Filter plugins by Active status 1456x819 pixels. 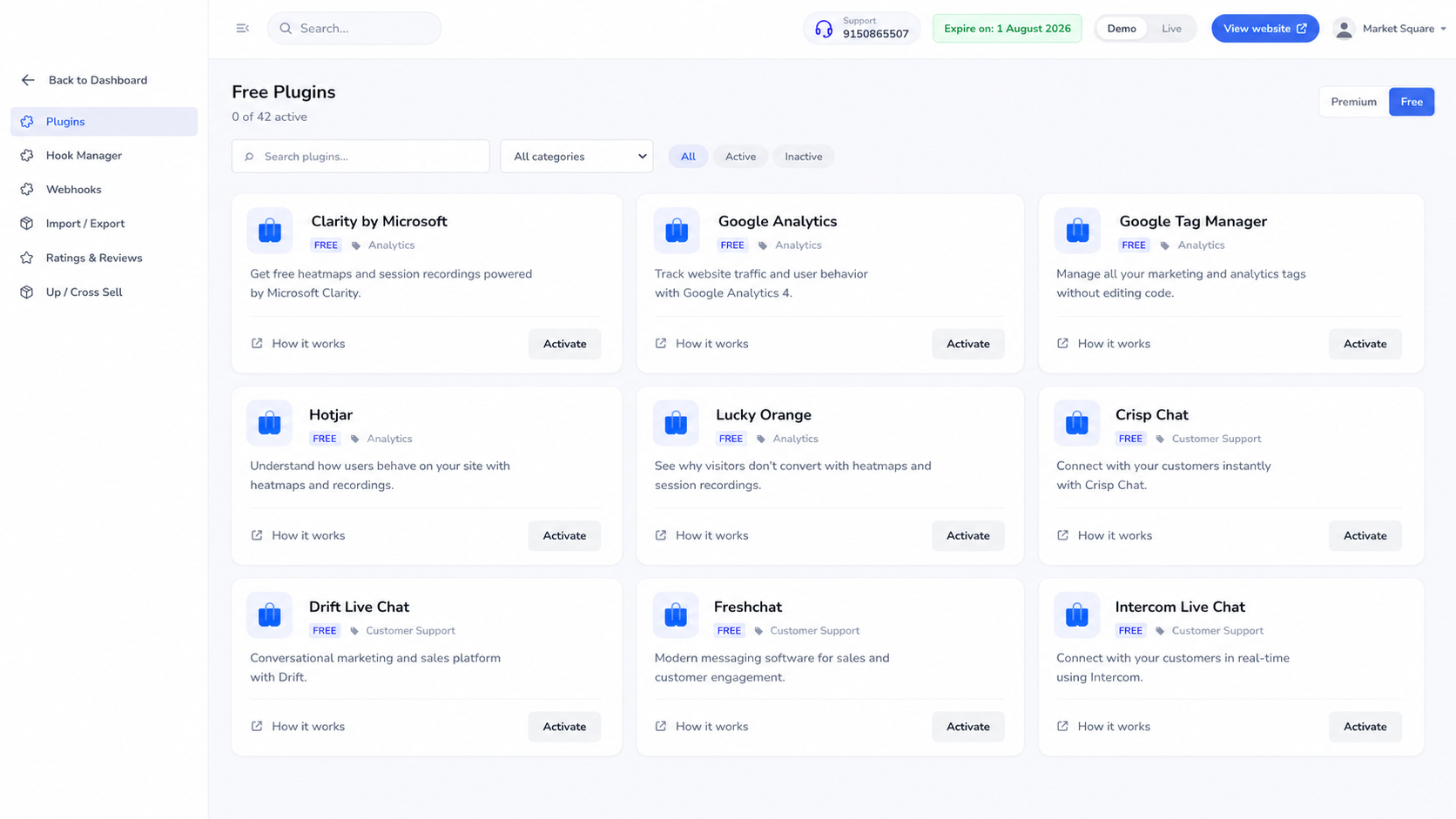pos(740,157)
